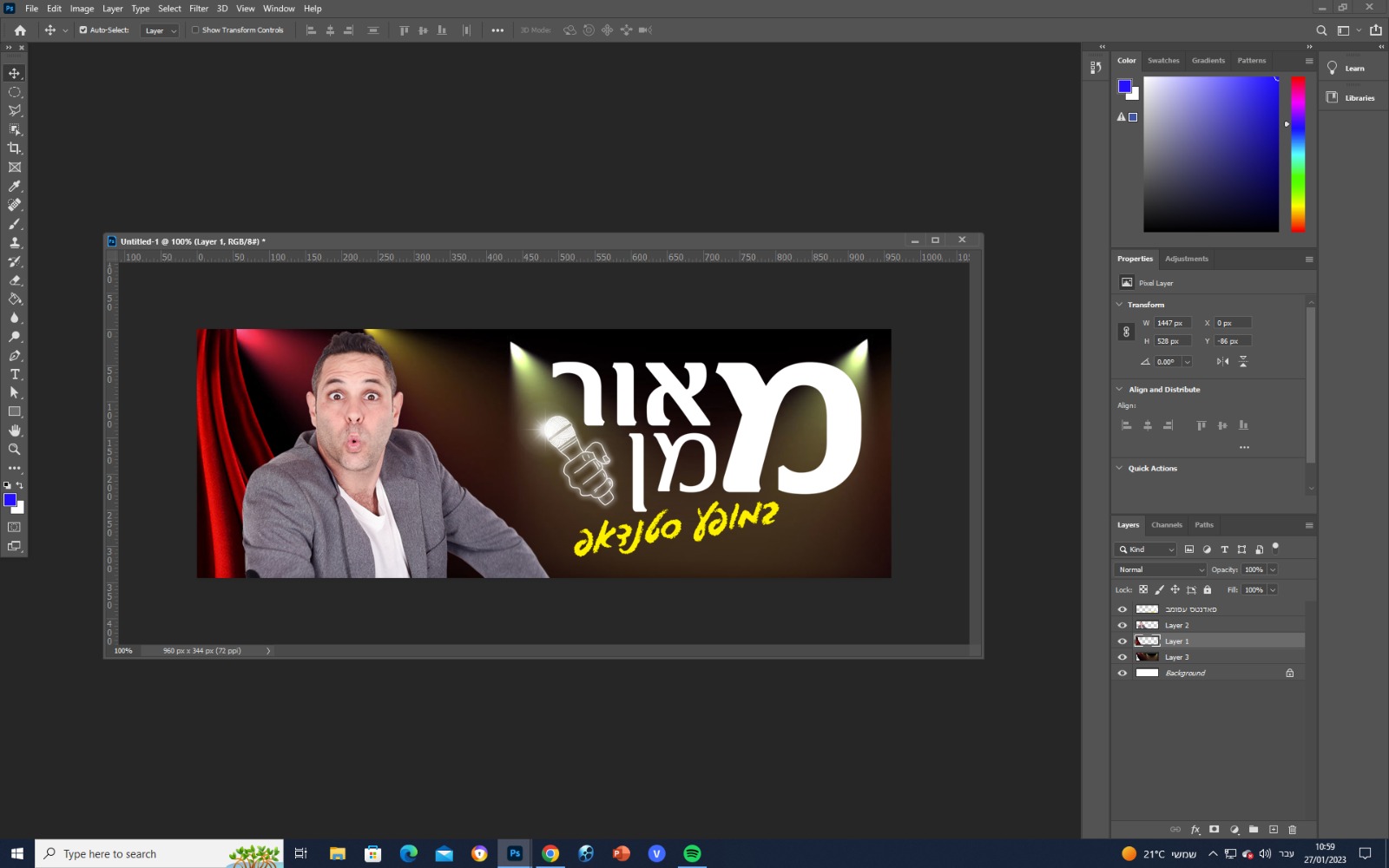This screenshot has width=1389, height=868.
Task: Open the Filter menu
Action: click(199, 9)
